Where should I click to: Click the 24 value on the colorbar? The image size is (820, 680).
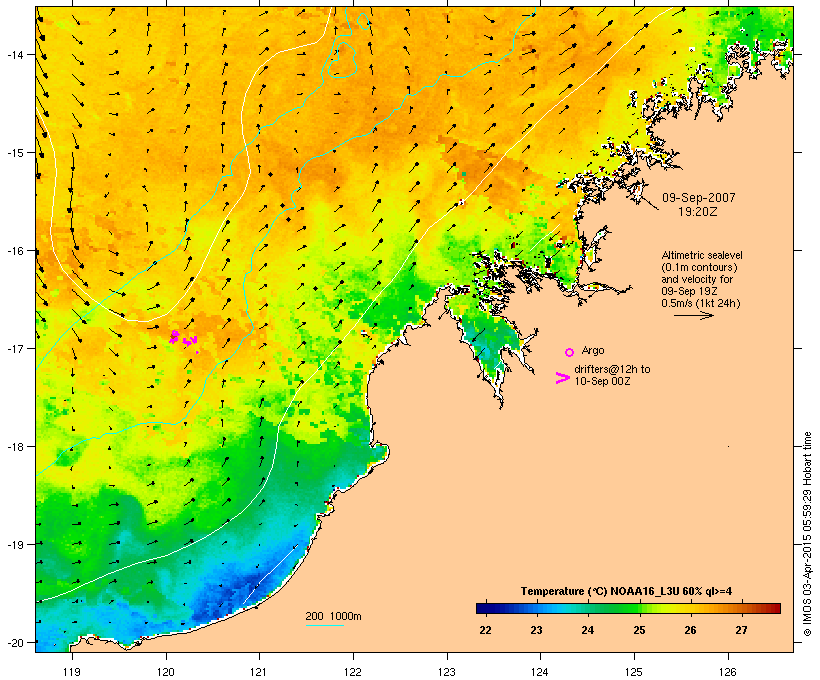tap(588, 630)
